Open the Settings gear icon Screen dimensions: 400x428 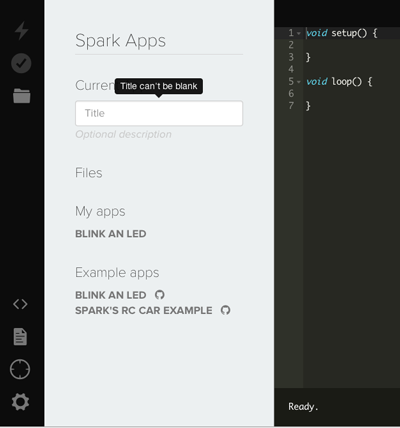[x=20, y=402]
